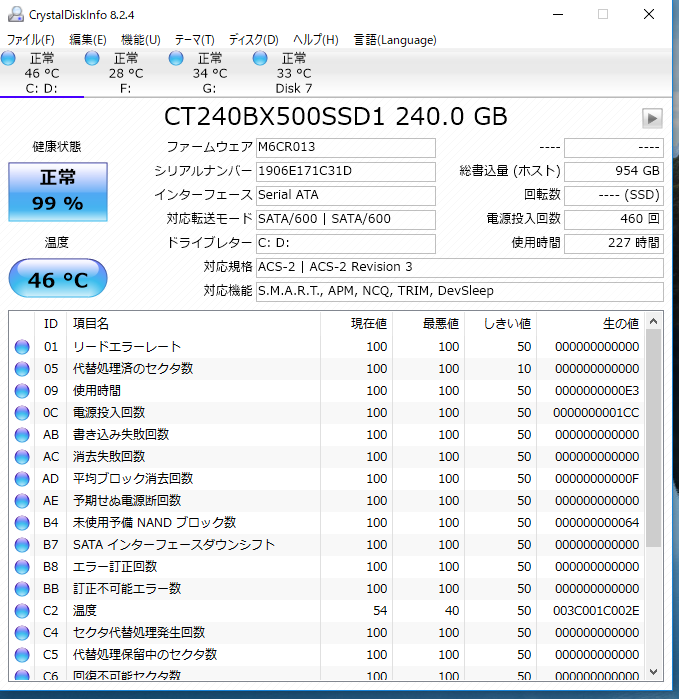Click status icon of B4 未使用予備 NAND row
Screen dimensions: 679x699
pos(22,523)
